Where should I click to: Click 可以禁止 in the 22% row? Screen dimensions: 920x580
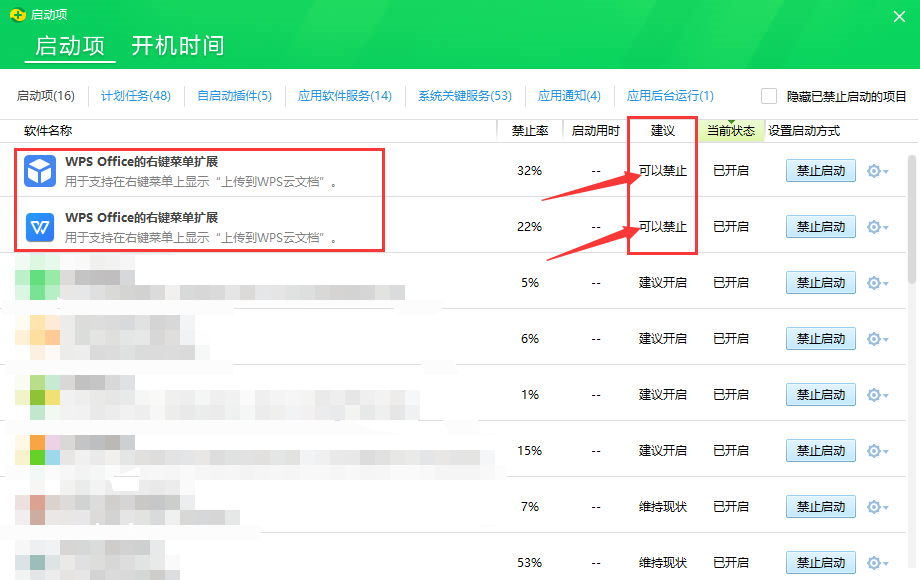point(662,226)
